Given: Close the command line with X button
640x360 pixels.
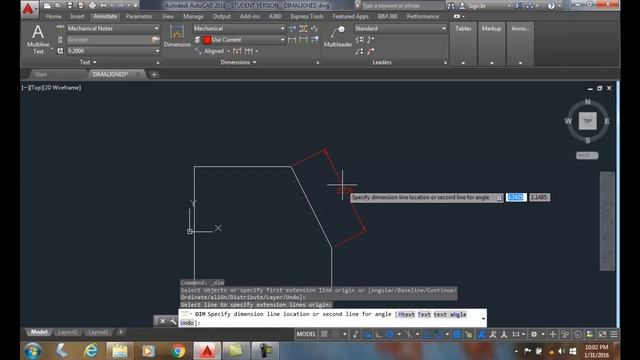Looking at the screenshot, I should [x=162, y=321].
